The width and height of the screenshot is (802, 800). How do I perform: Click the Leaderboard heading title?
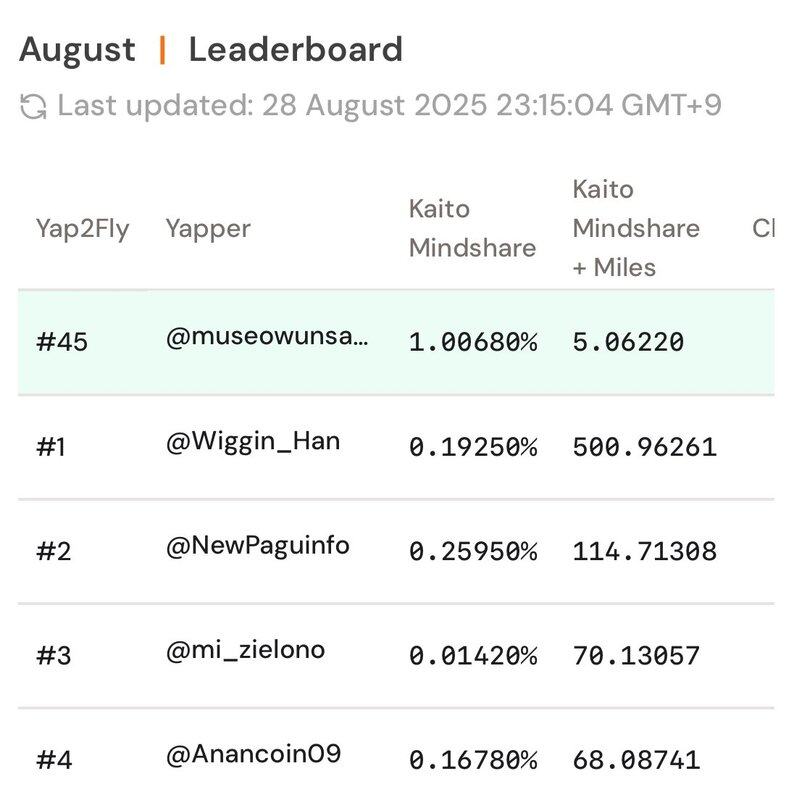click(x=296, y=50)
